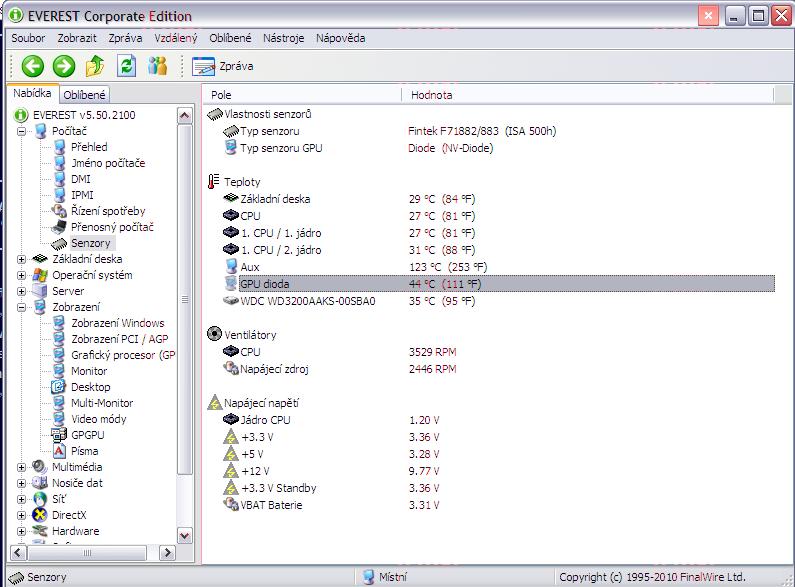Screen dimensions: 795x587
Task: Click the Napájecí napětí warning icon
Action: pyautogui.click(x=215, y=402)
